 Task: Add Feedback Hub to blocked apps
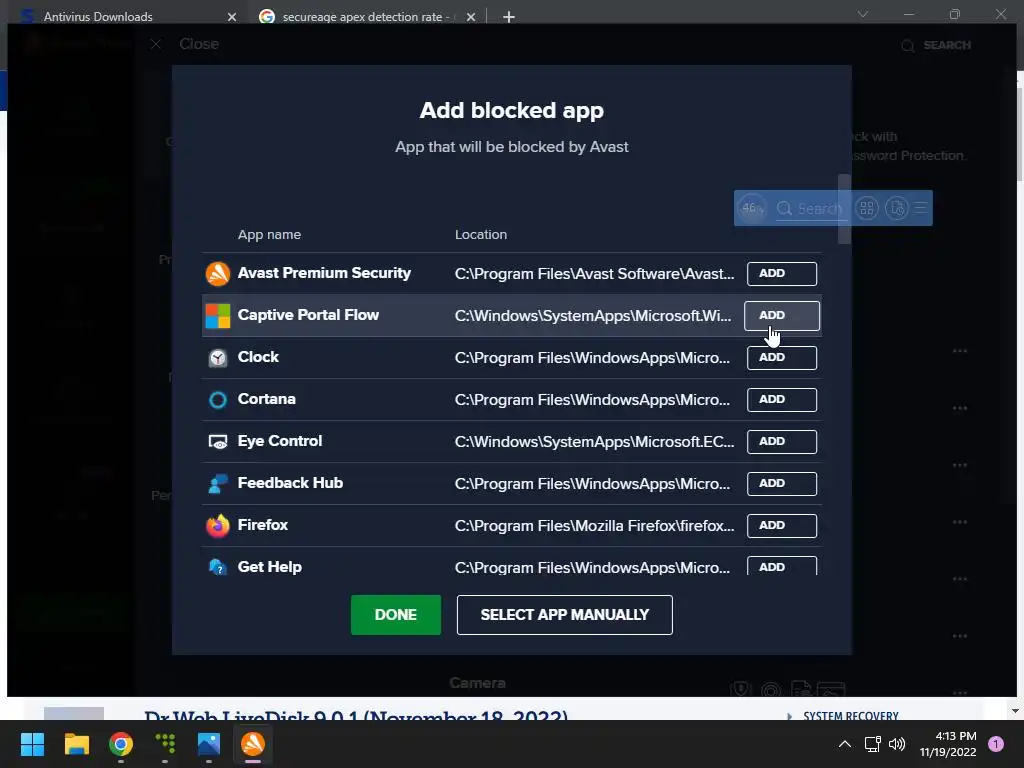pos(782,483)
